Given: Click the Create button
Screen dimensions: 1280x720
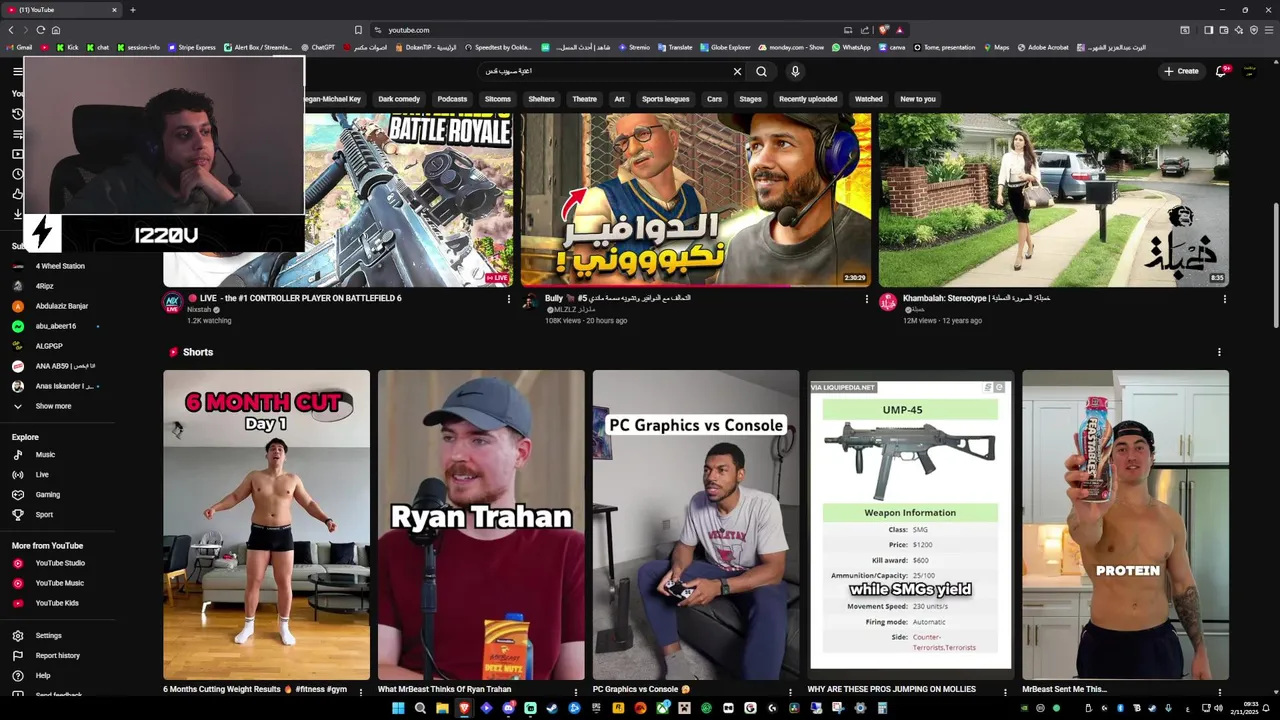Looking at the screenshot, I should [1181, 71].
